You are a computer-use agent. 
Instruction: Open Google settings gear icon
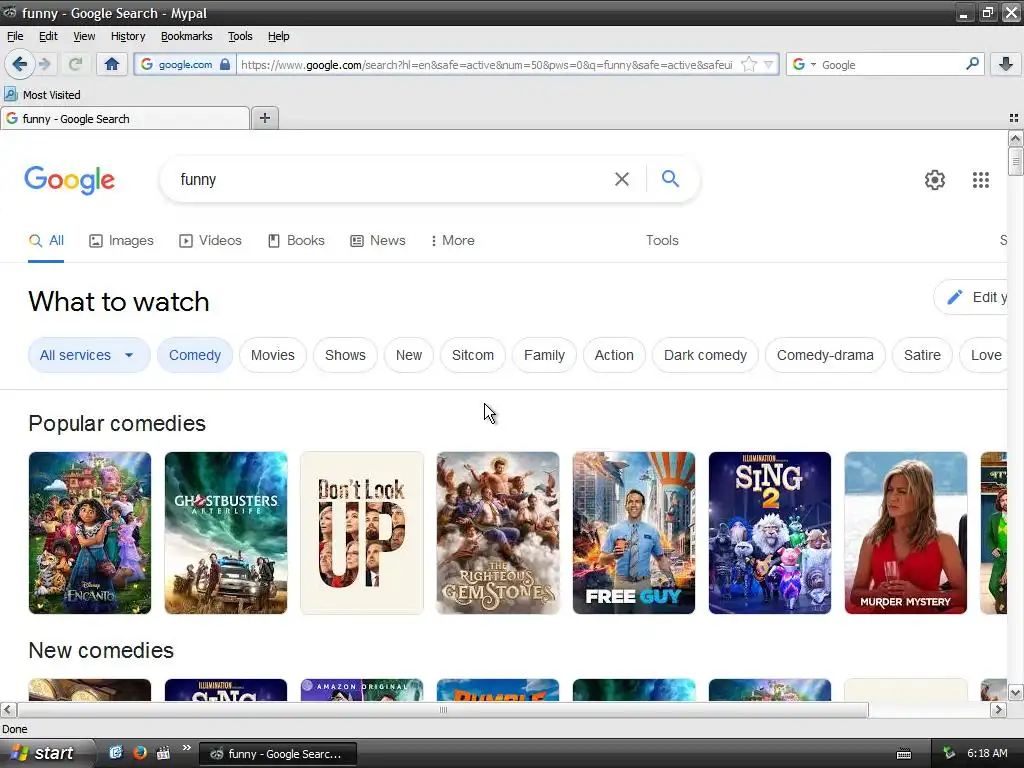click(935, 180)
